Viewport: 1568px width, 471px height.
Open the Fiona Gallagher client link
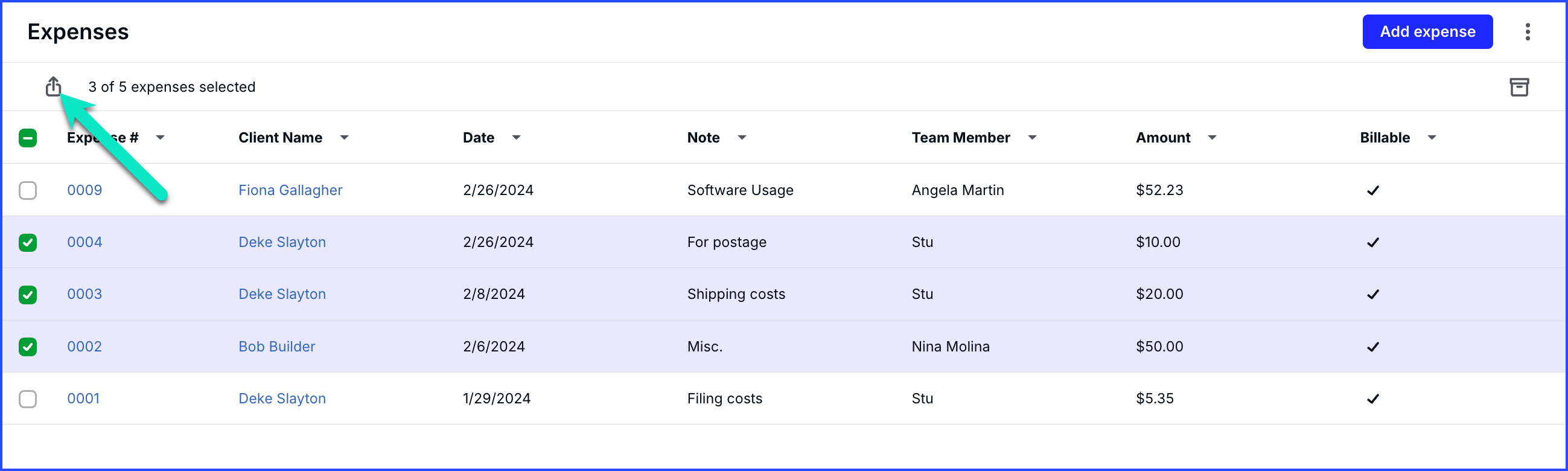pyautogui.click(x=290, y=190)
